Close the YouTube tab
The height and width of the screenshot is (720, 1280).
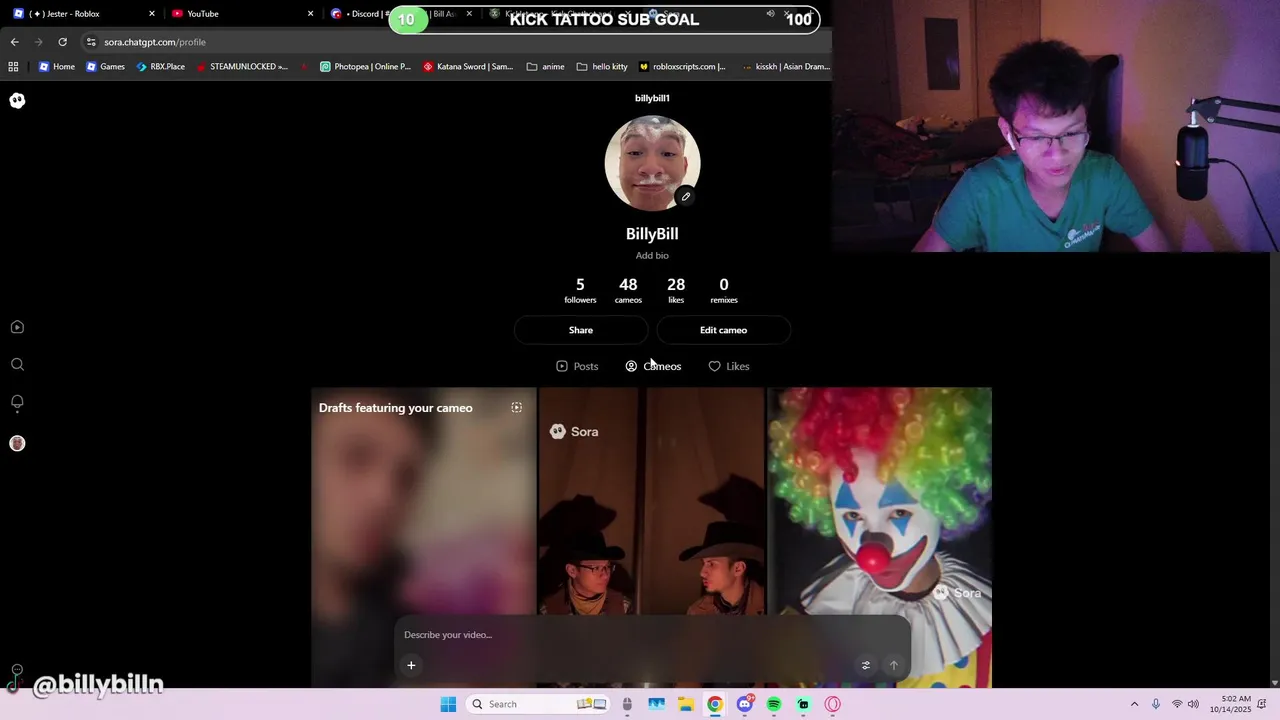310,14
